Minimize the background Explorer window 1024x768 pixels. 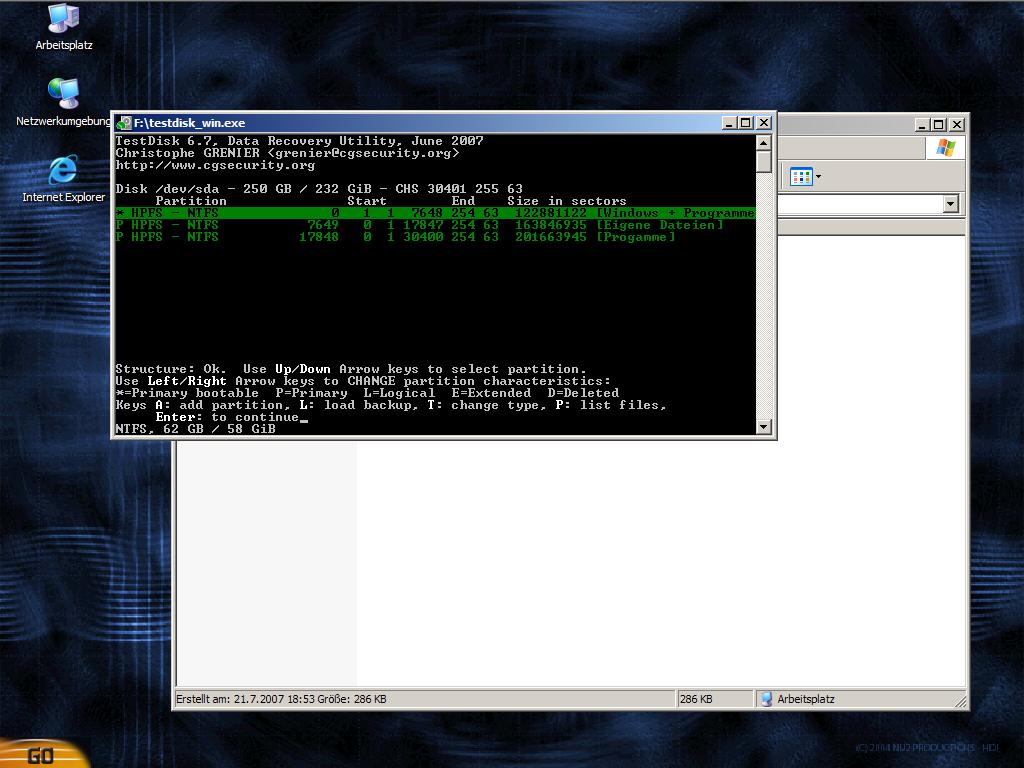tap(922, 125)
